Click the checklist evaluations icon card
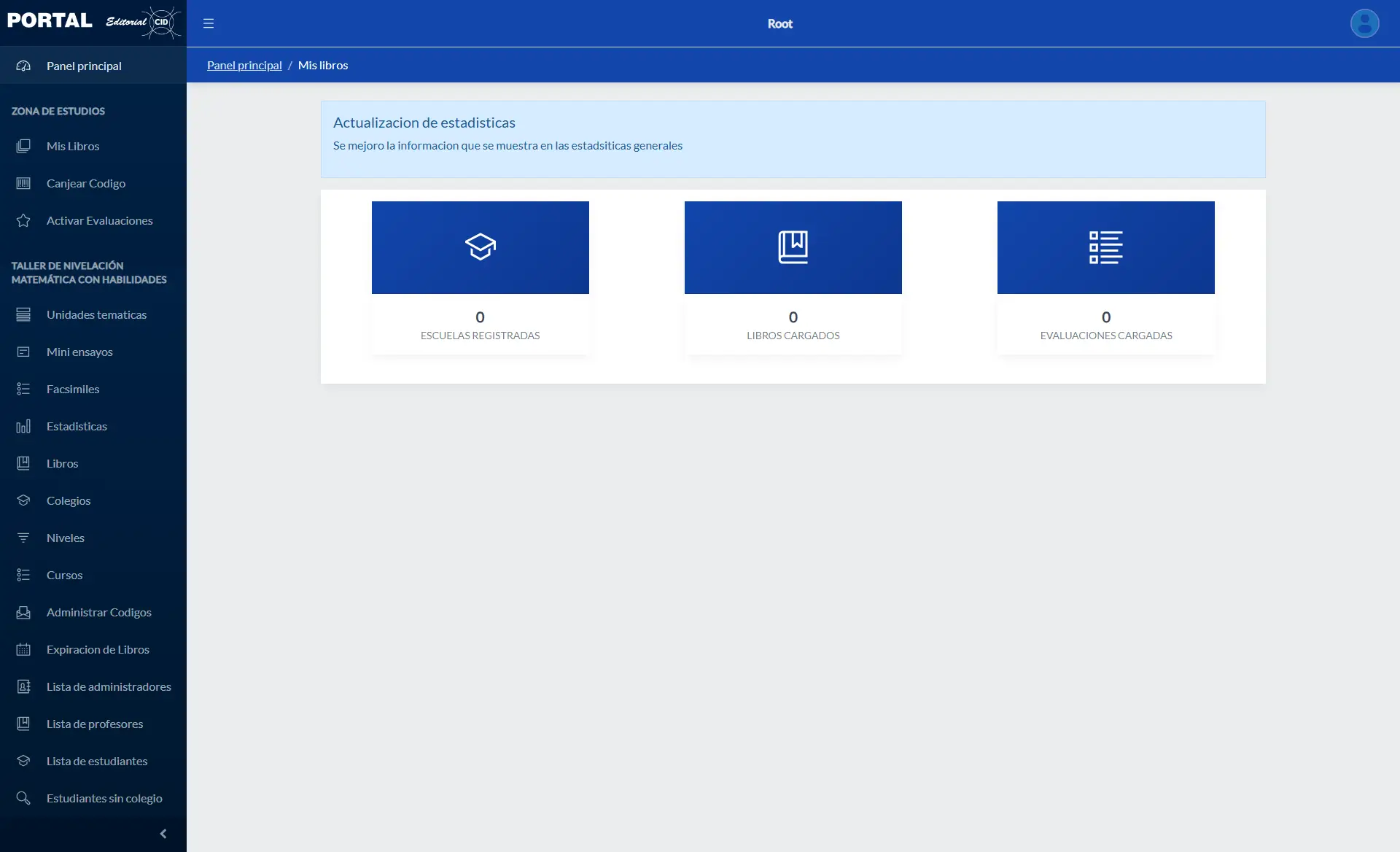This screenshot has height=852, width=1400. tap(1105, 247)
